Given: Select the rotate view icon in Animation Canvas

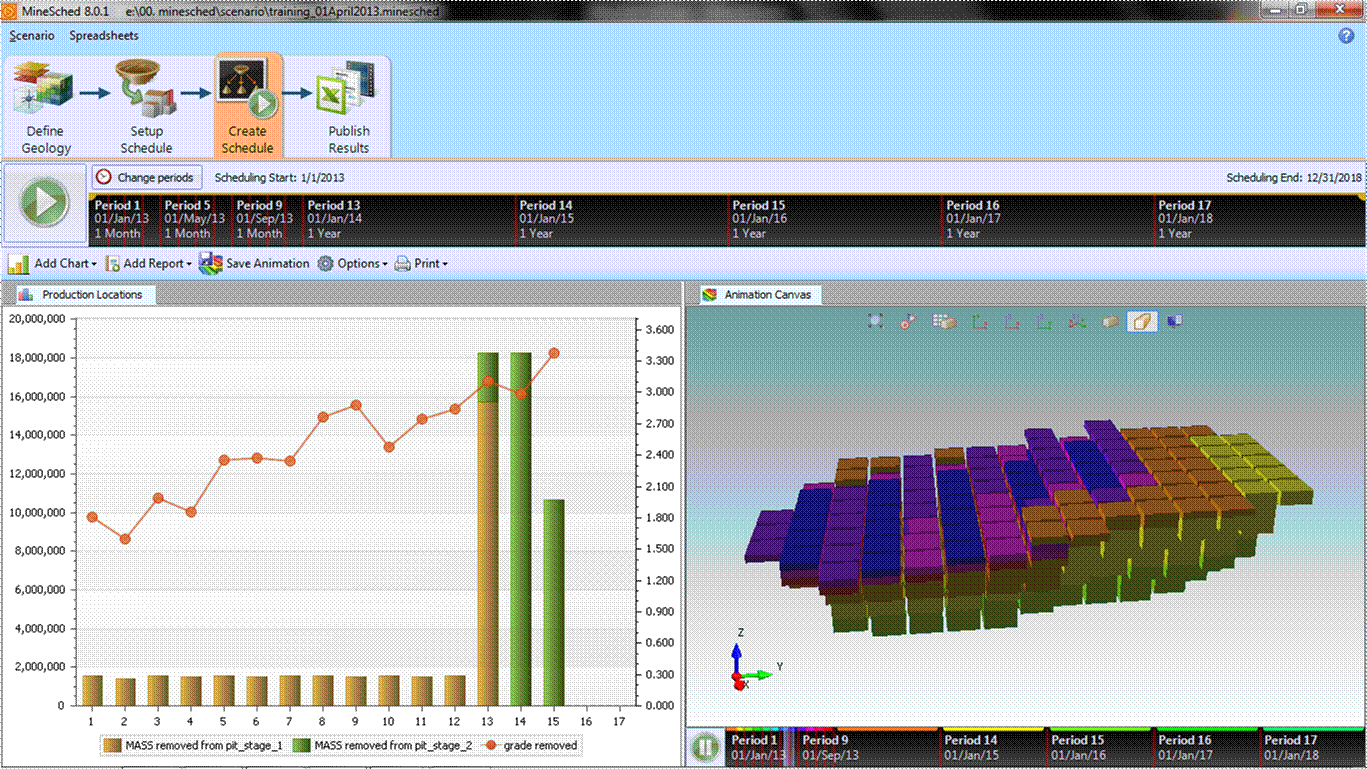Looking at the screenshot, I should tap(907, 320).
